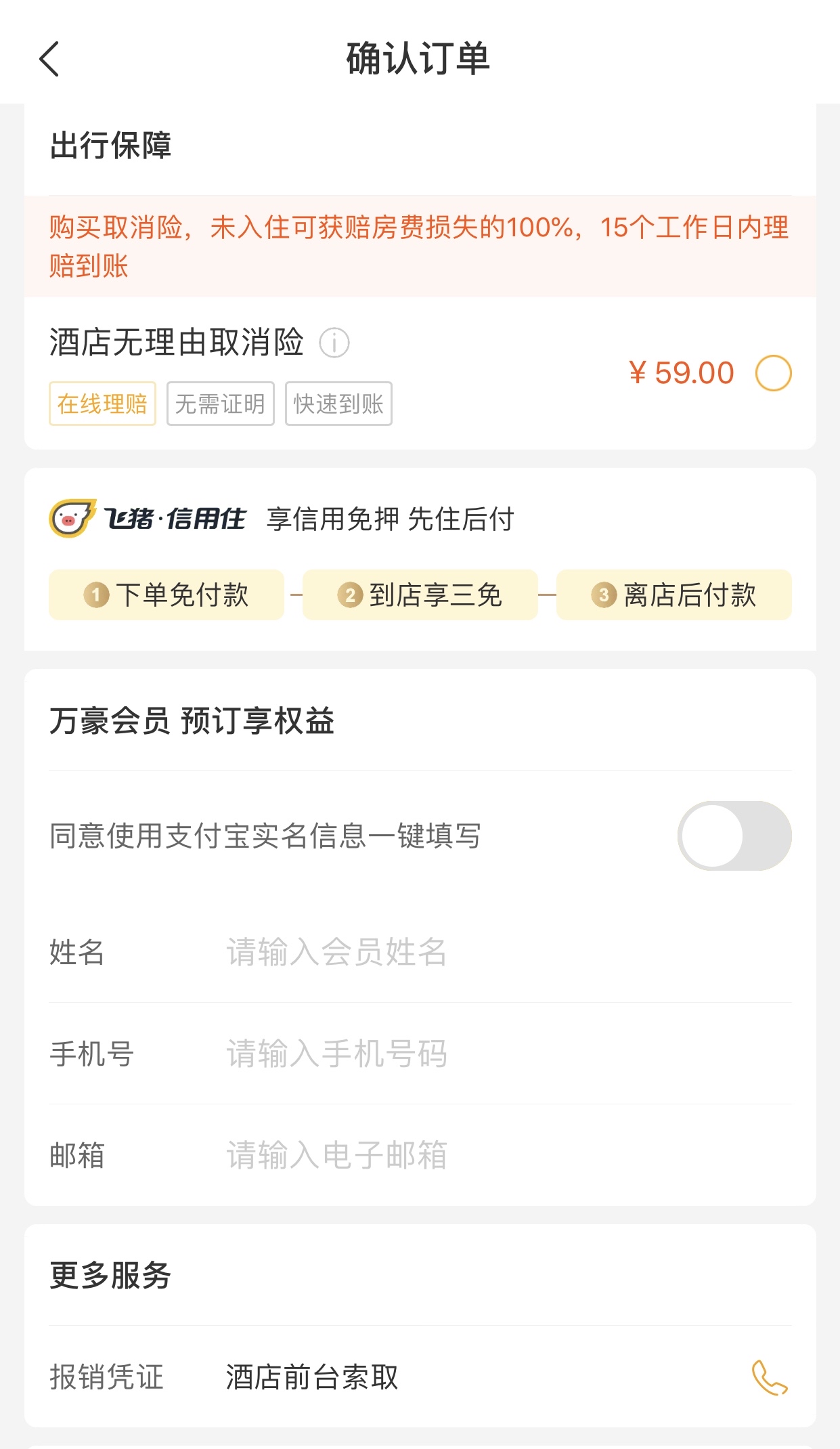The image size is (840, 1449).
Task: Tap the 在线理赔 tag
Action: click(102, 404)
